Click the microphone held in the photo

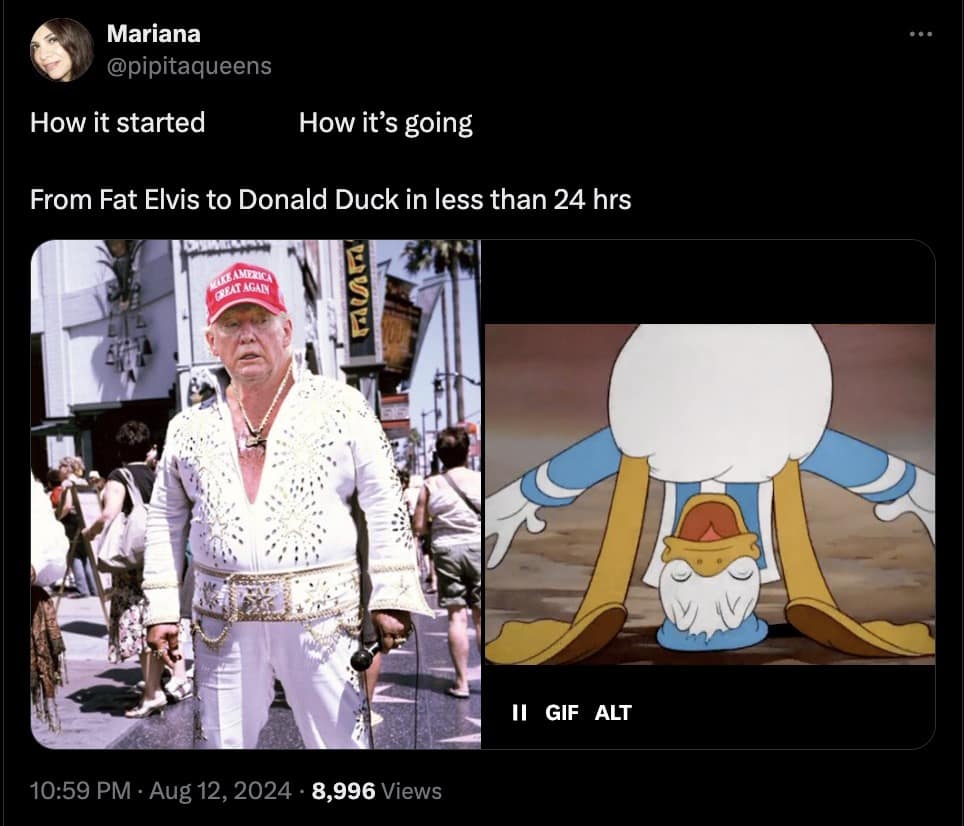[365, 655]
